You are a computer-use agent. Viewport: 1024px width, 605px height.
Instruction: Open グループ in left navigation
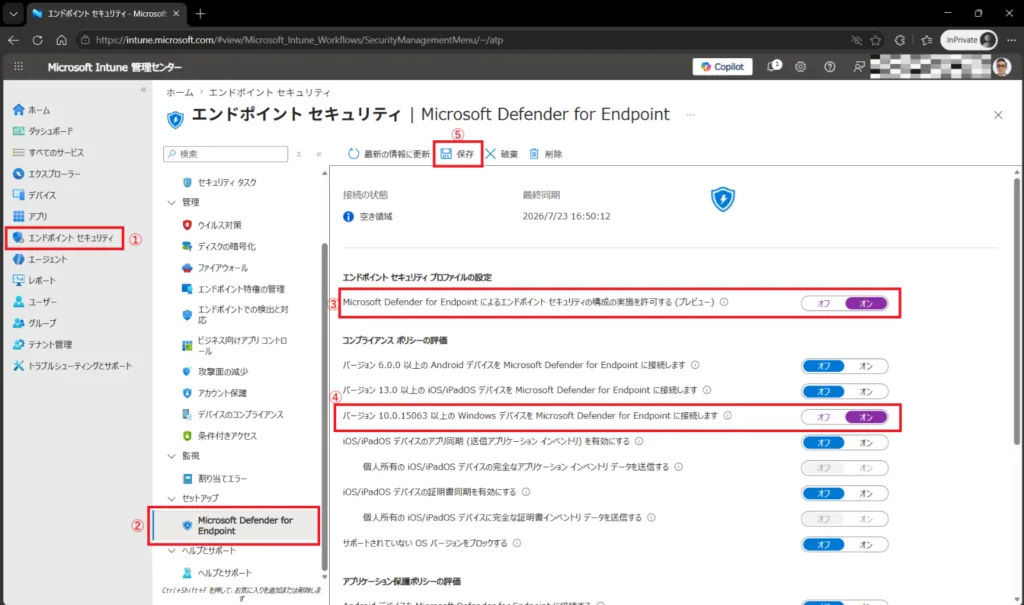click(35, 323)
